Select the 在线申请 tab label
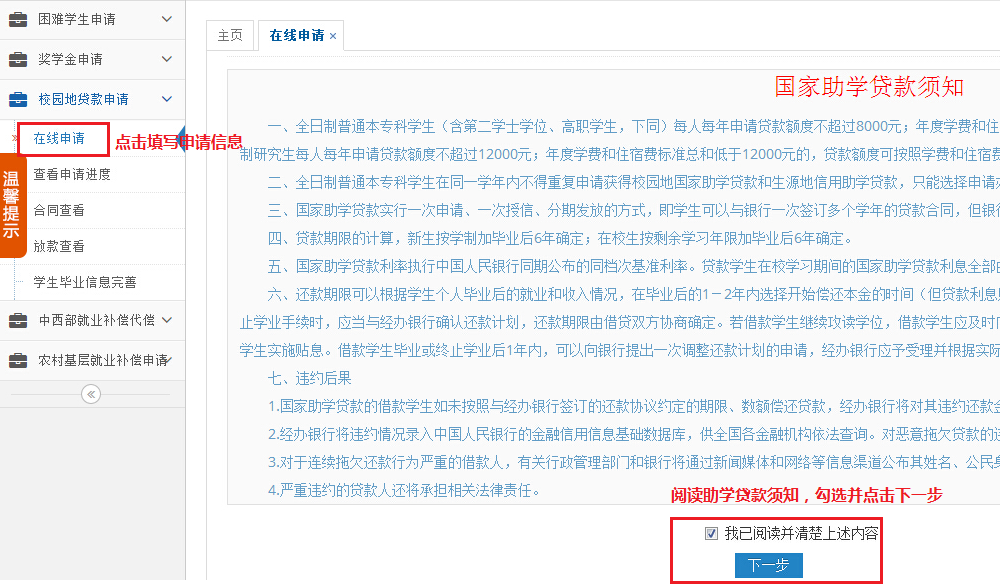Image resolution: width=1000 pixels, height=586 pixels. point(296,35)
